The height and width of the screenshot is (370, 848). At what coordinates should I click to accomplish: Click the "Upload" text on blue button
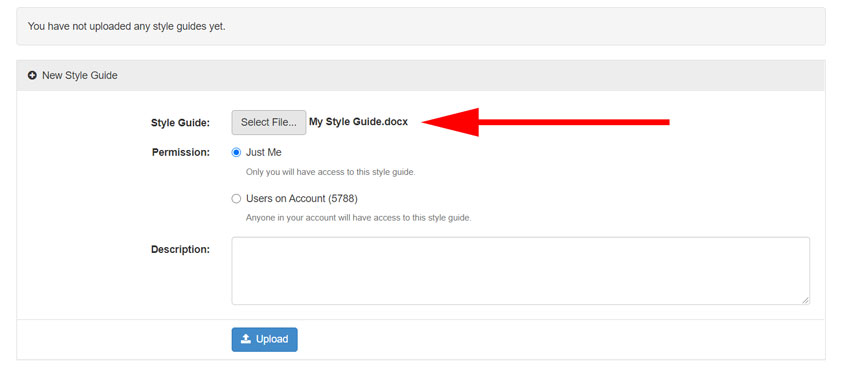click(272, 339)
